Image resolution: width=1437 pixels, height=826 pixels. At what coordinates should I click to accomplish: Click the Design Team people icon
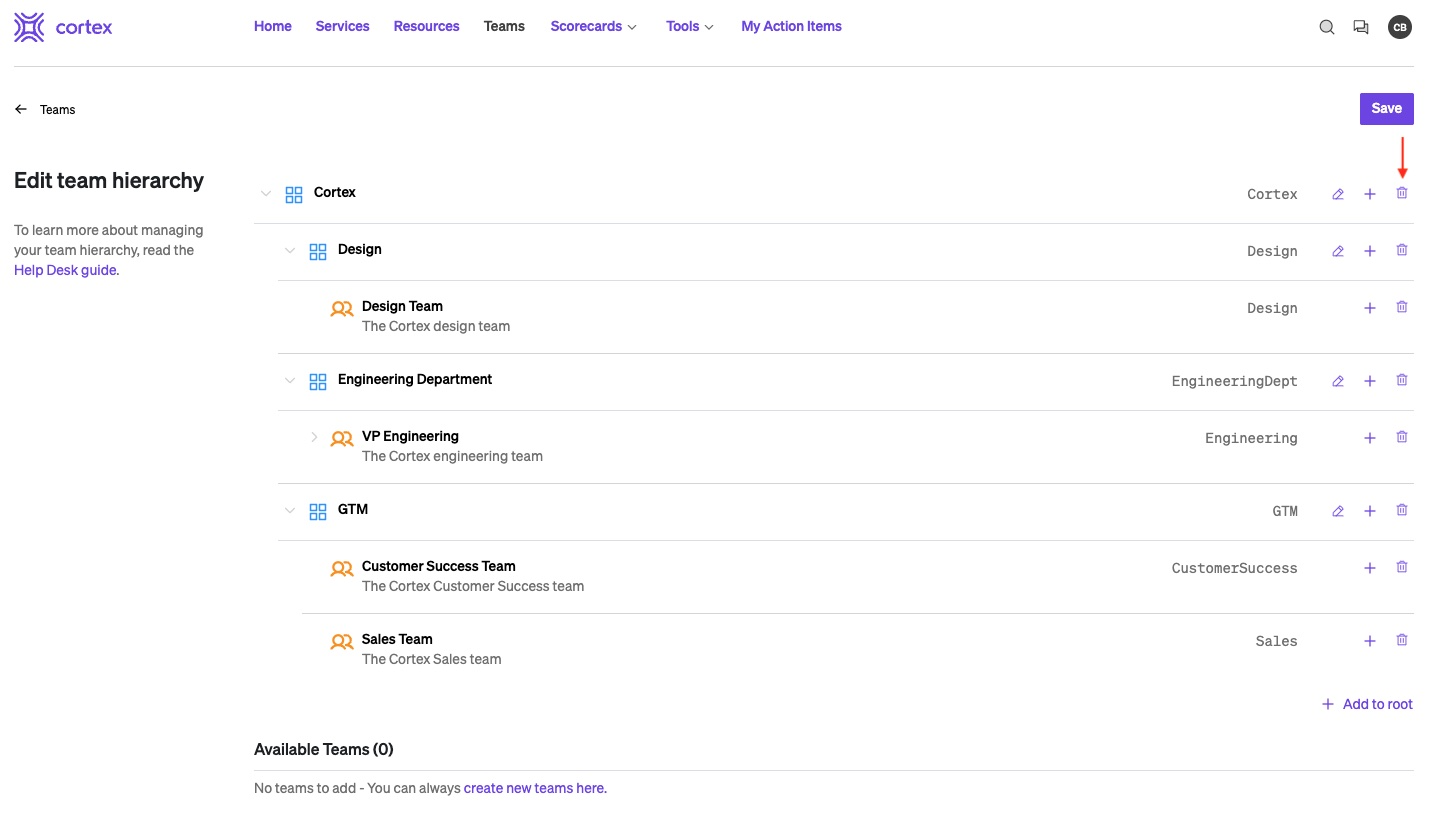pos(342,309)
